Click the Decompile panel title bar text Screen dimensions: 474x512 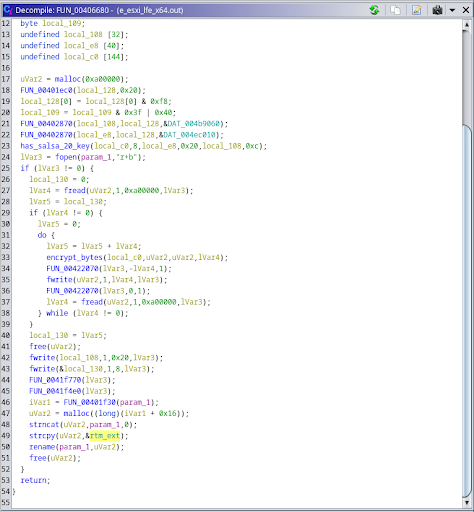[x=99, y=10]
